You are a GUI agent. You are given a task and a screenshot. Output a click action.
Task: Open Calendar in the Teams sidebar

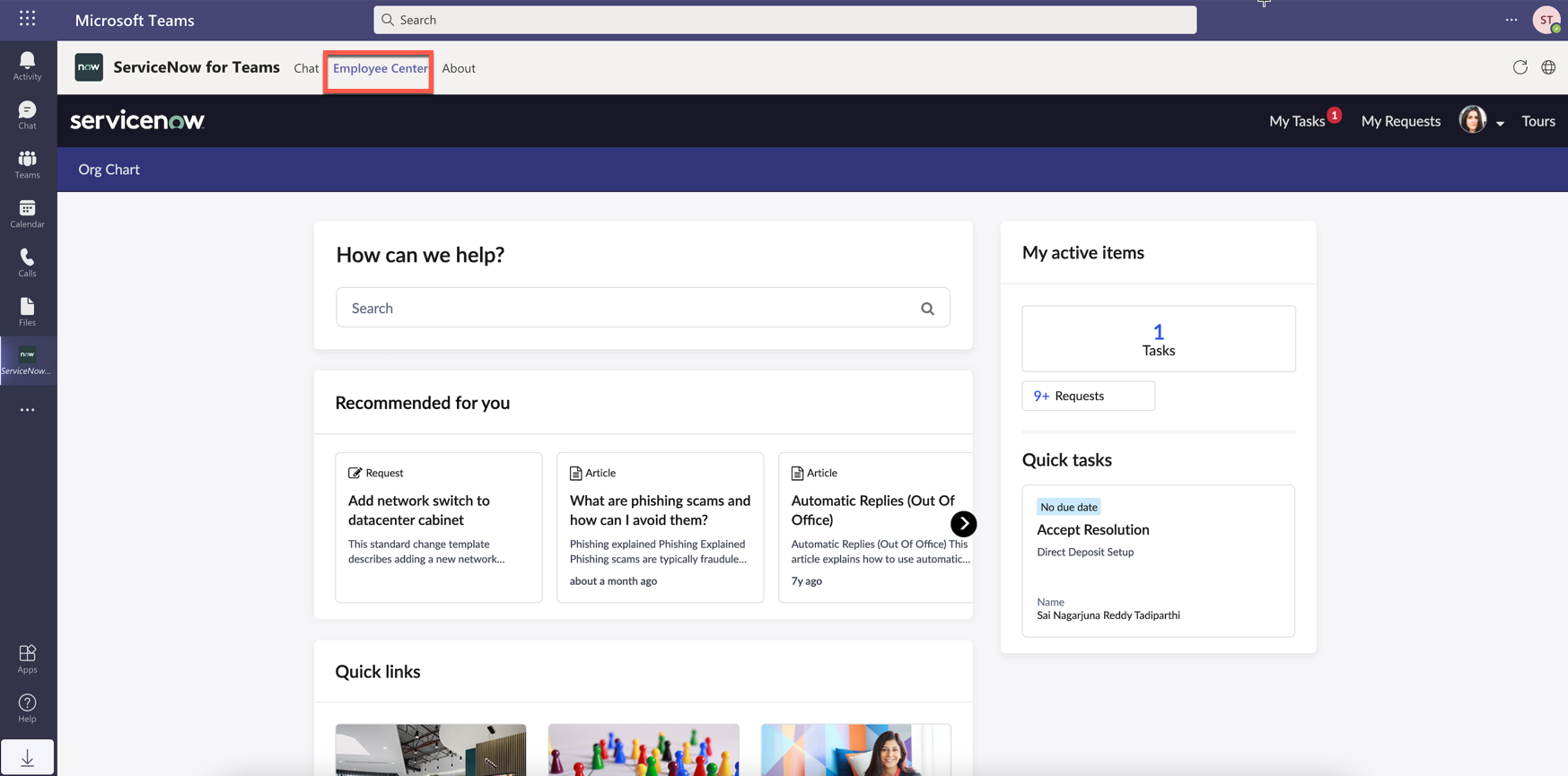pyautogui.click(x=27, y=214)
